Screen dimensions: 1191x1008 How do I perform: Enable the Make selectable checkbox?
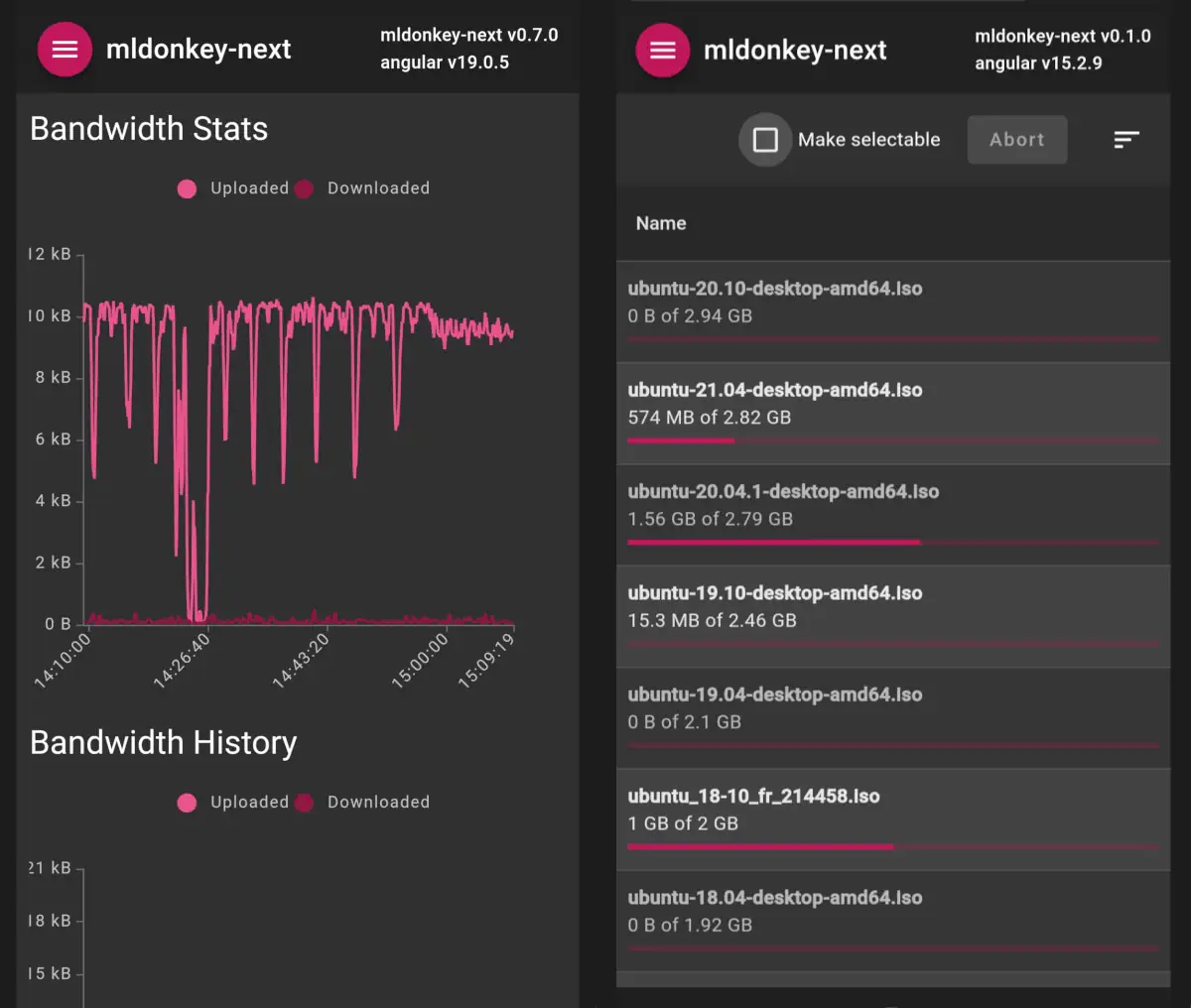765,140
